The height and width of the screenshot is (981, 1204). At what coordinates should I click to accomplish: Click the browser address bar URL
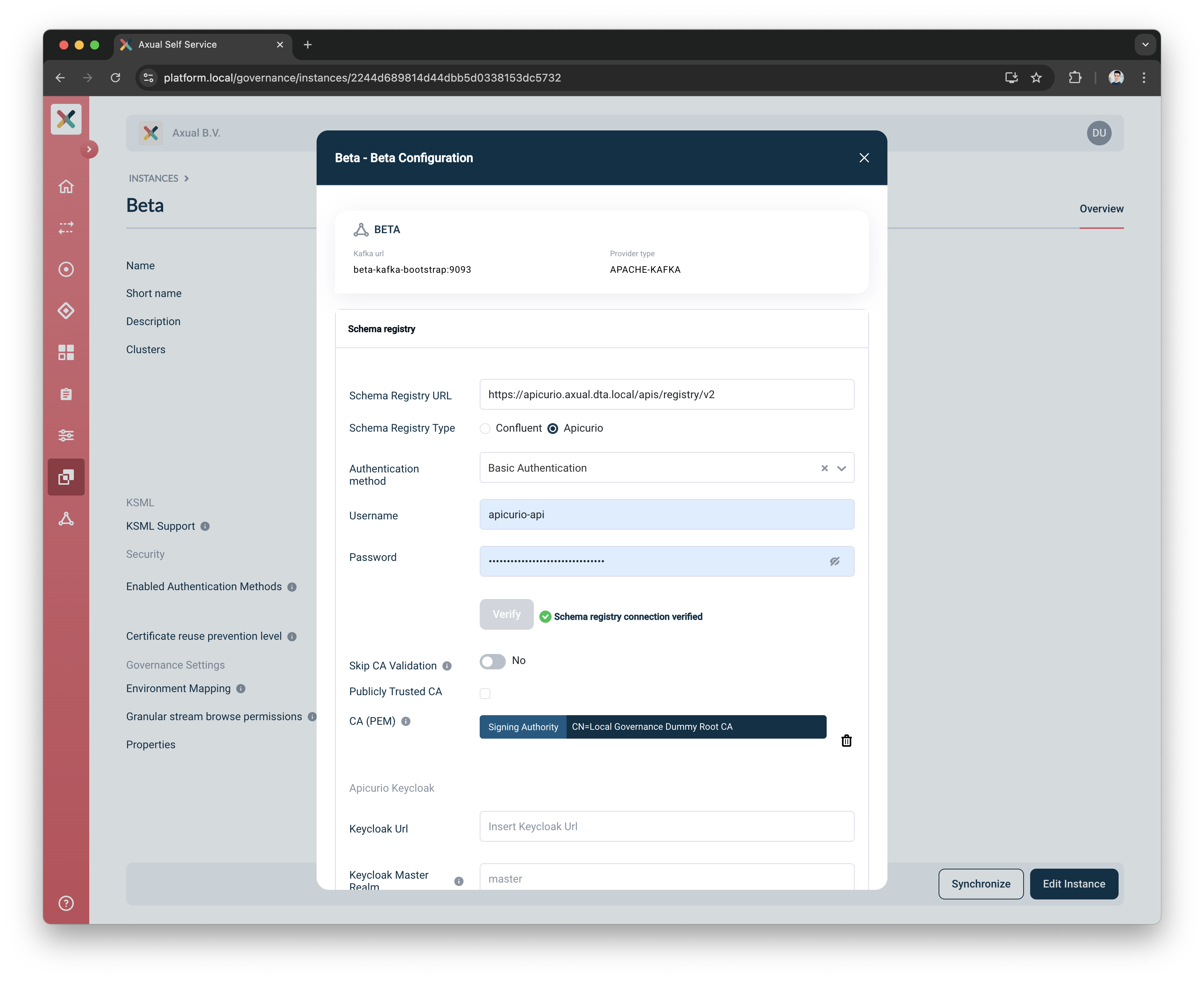point(362,77)
